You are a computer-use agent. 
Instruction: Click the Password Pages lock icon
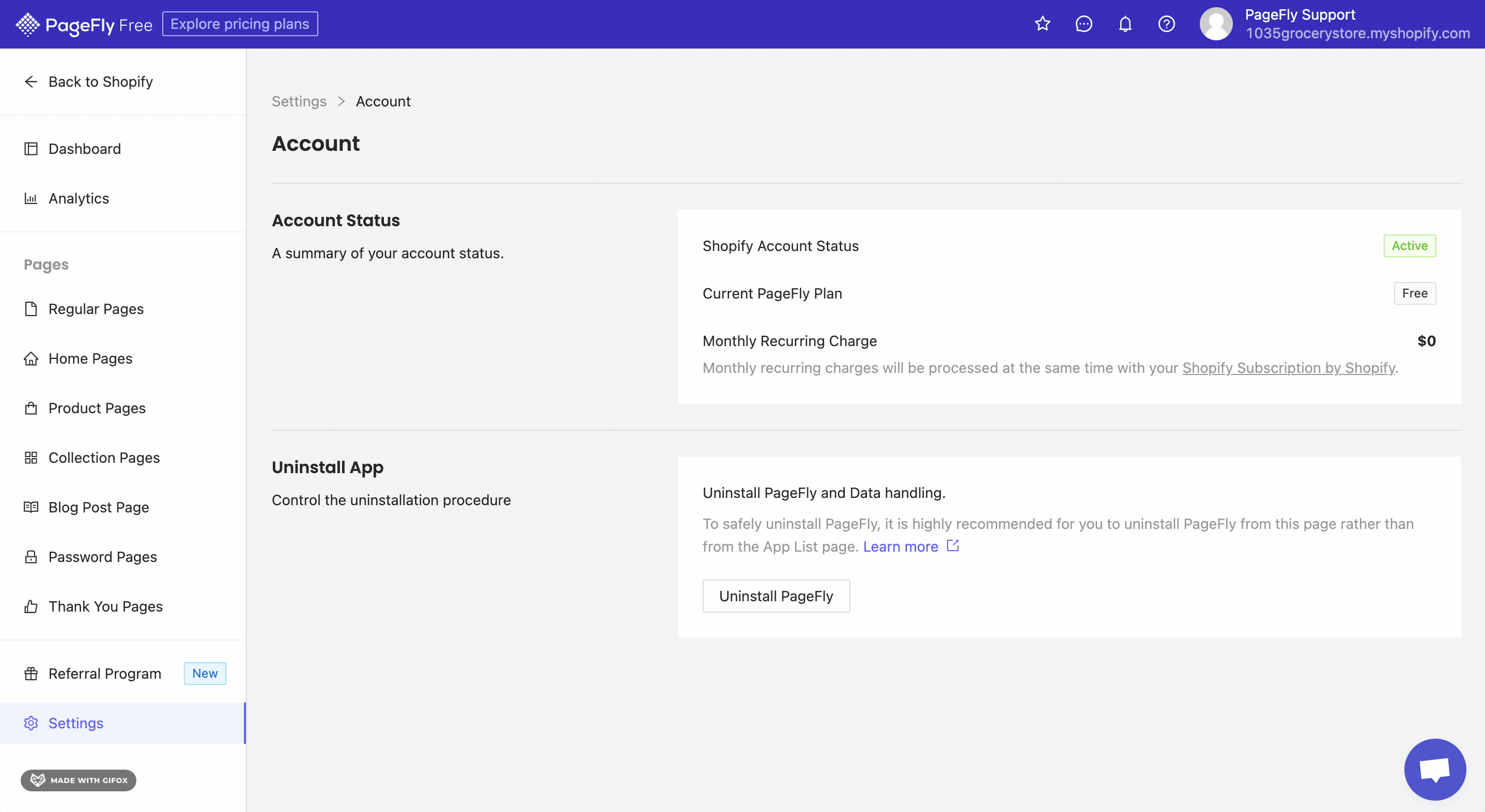tap(31, 557)
